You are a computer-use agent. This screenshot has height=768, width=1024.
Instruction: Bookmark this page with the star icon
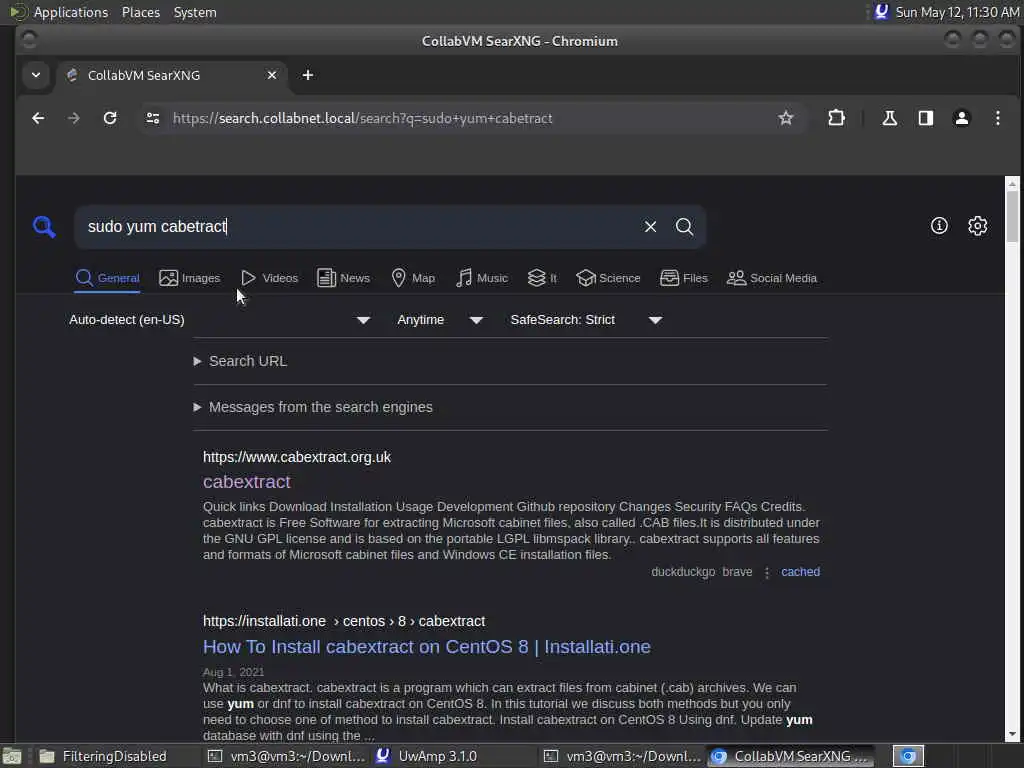[x=786, y=118]
